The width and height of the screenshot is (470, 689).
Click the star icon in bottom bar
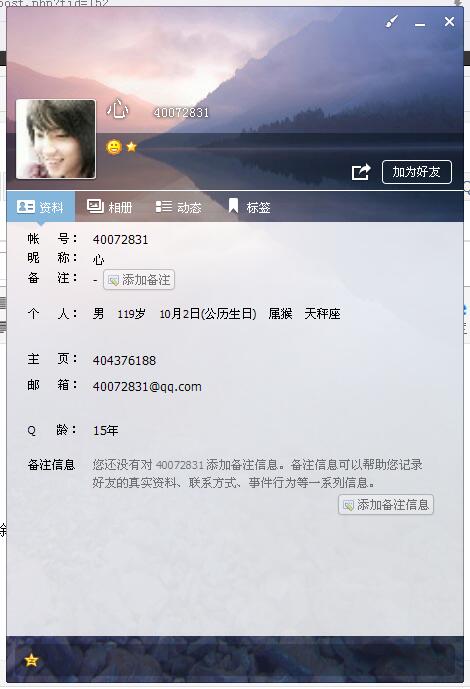click(31, 660)
